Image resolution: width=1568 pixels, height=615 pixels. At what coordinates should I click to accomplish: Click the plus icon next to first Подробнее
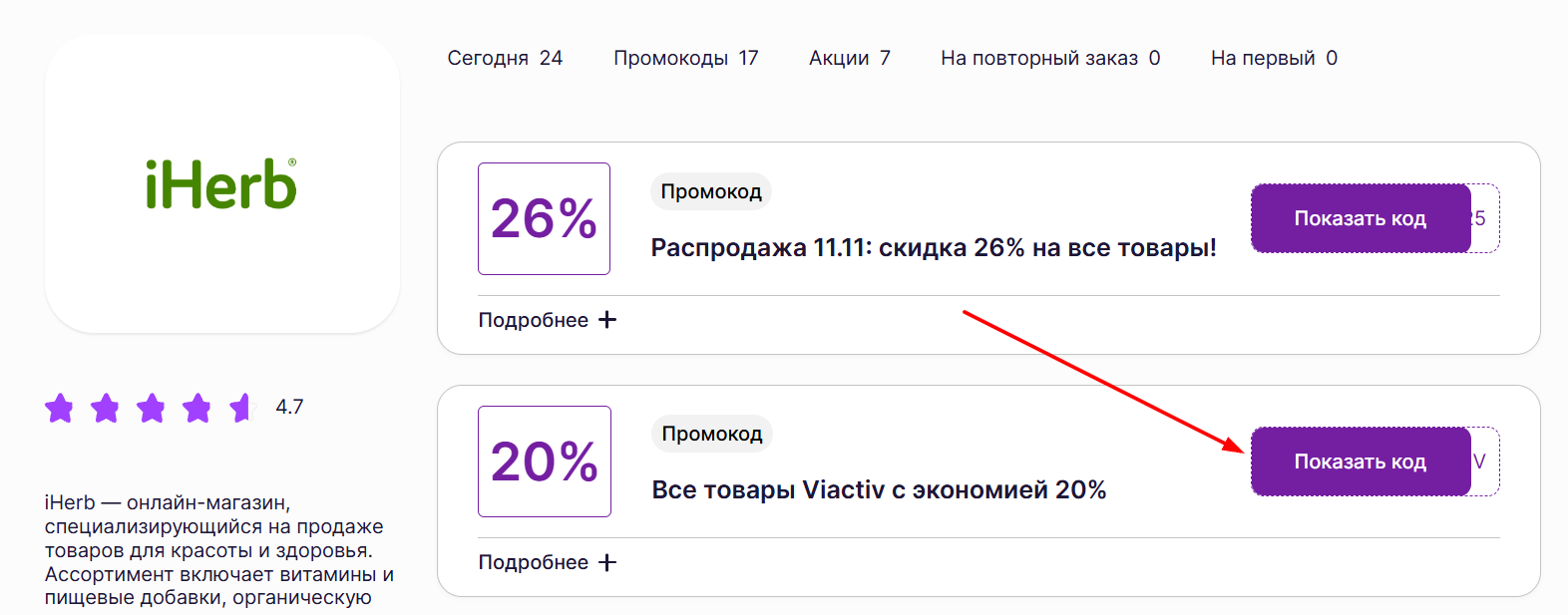(607, 319)
